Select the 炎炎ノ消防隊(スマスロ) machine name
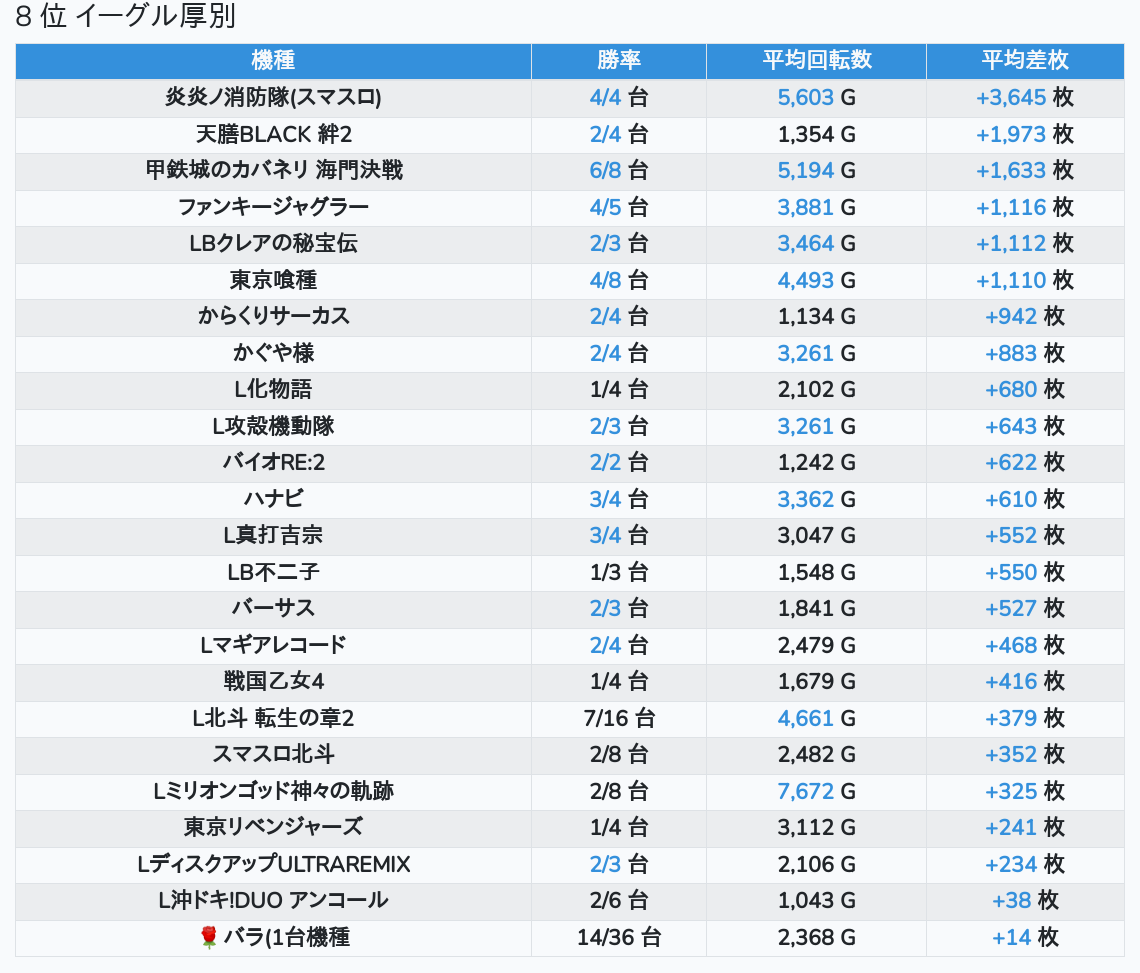Image resolution: width=1140 pixels, height=973 pixels. coord(273,98)
